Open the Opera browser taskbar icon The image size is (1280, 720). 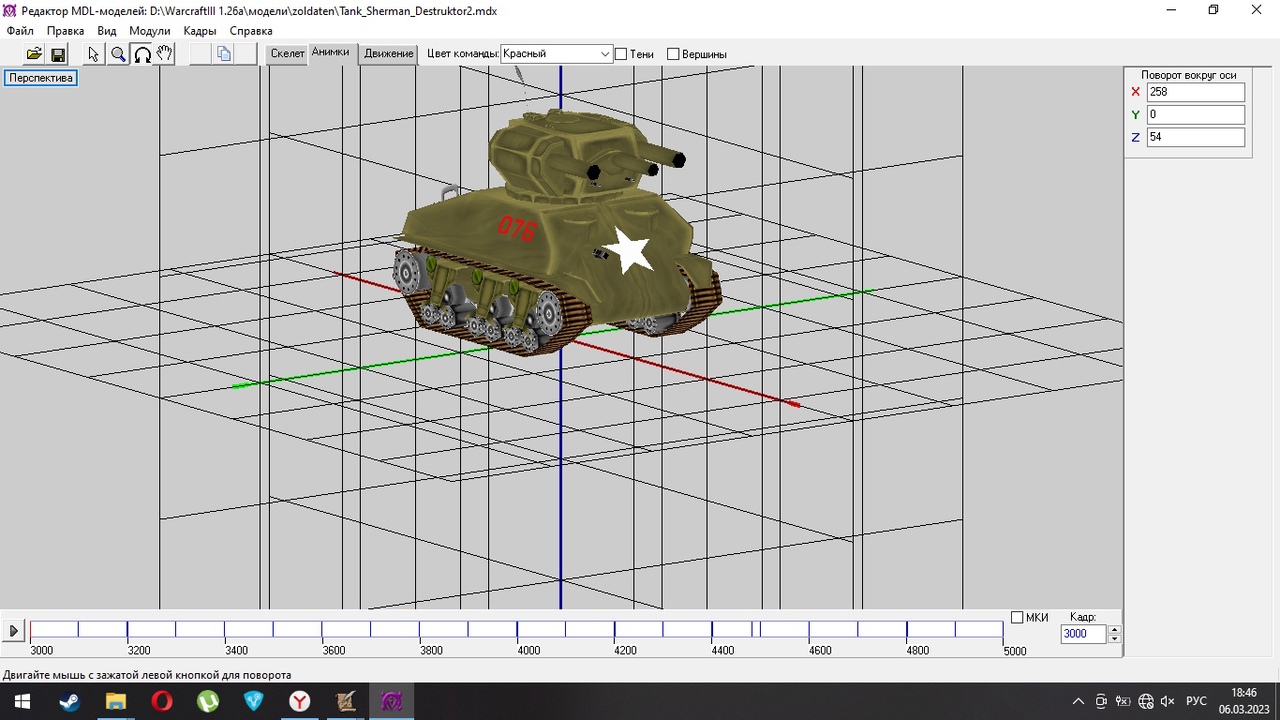161,701
